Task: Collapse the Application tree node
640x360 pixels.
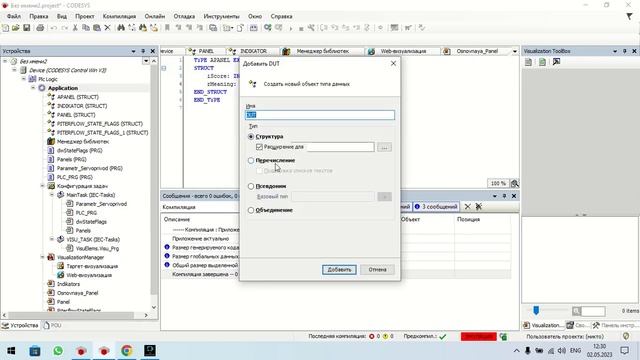Action: [33, 88]
